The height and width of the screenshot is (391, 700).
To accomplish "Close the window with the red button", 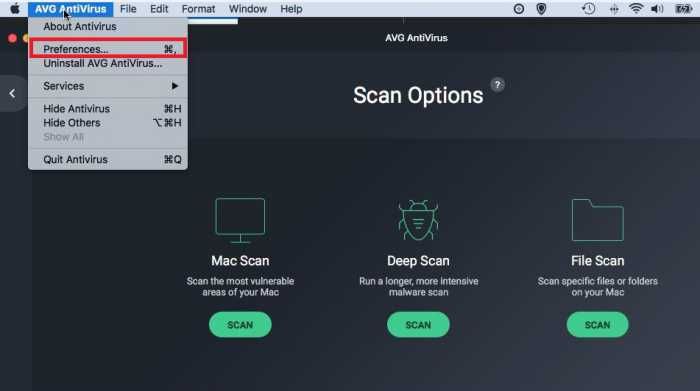I will tap(12, 38).
